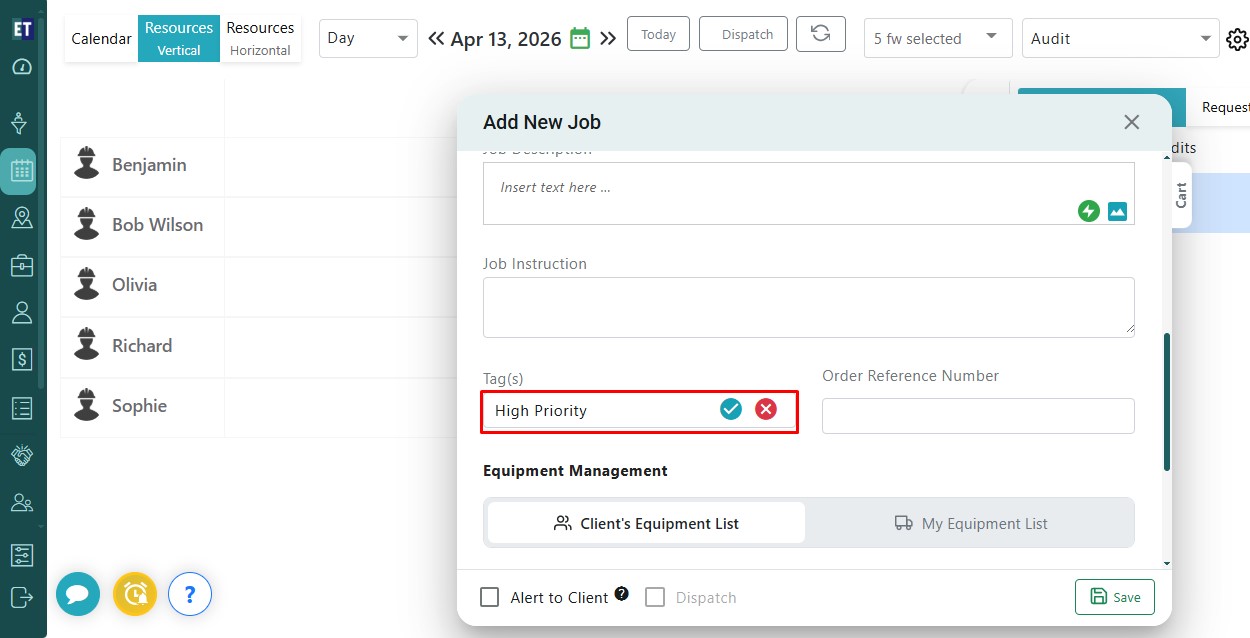Enable the Alert to Client checkbox
The image size is (1250, 638).
tap(489, 597)
